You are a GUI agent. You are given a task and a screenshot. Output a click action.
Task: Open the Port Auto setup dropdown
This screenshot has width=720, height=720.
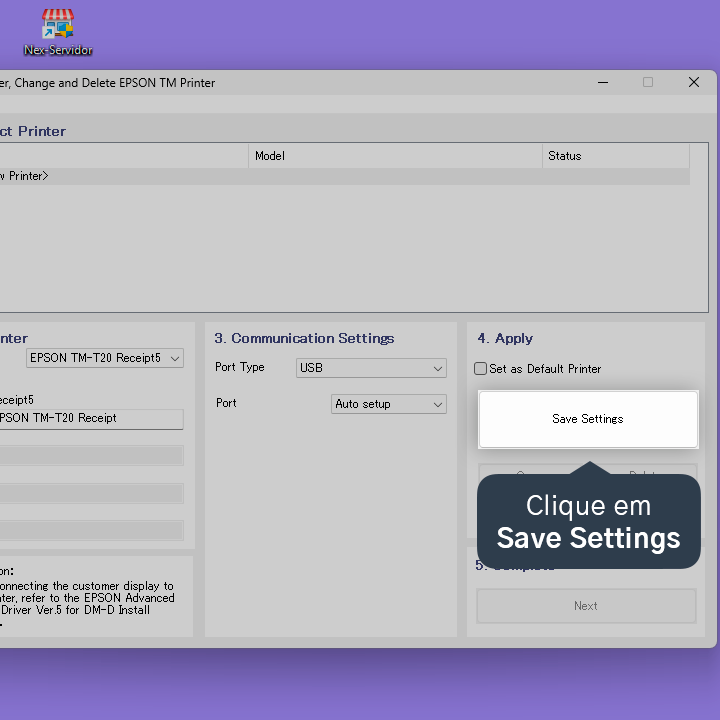[388, 404]
